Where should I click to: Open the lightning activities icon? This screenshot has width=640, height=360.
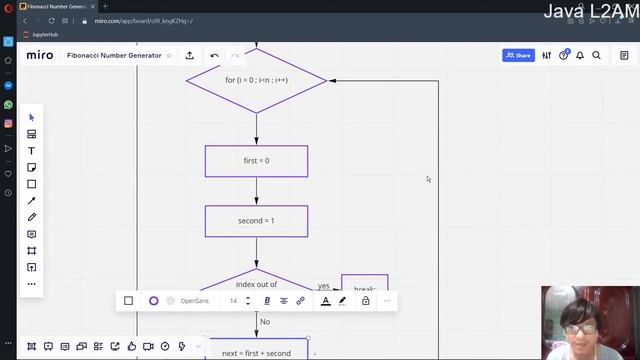tap(182, 347)
